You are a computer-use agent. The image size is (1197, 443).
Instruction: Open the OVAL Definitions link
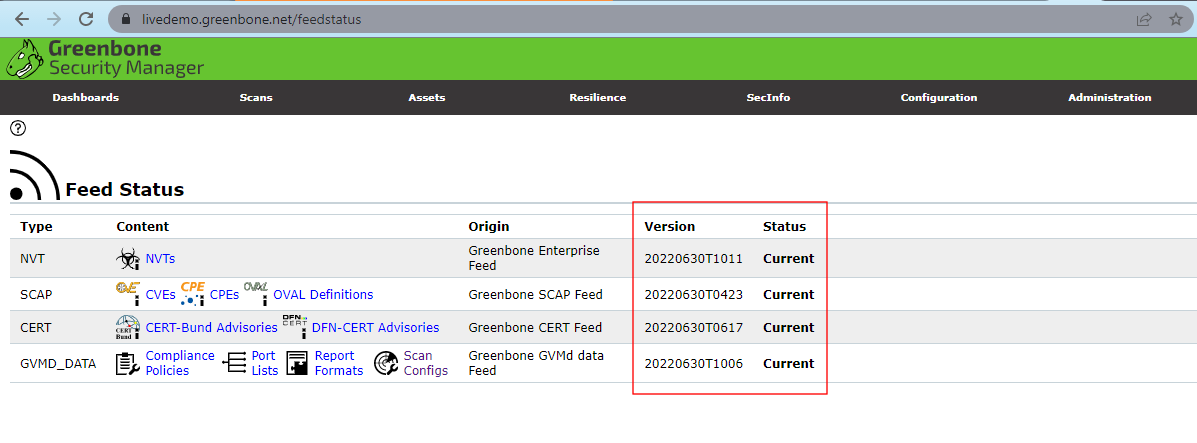323,294
